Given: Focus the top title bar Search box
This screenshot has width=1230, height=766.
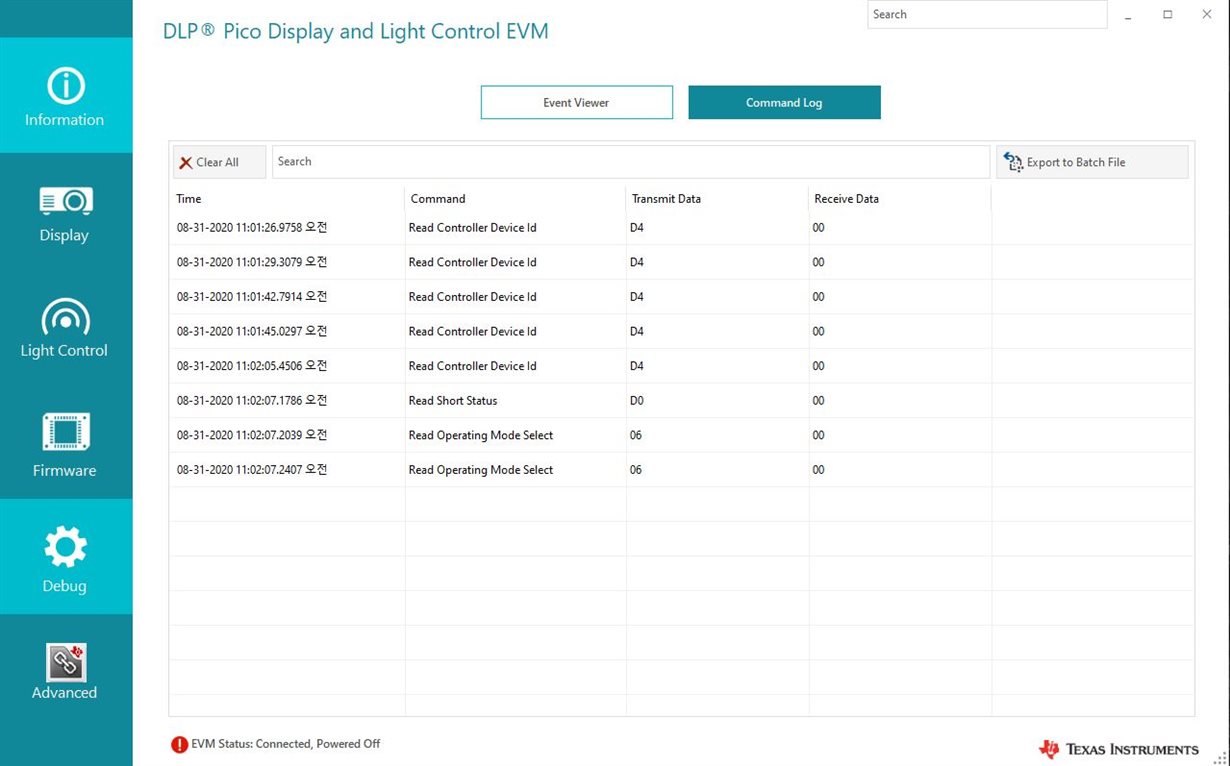Looking at the screenshot, I should click(x=987, y=14).
